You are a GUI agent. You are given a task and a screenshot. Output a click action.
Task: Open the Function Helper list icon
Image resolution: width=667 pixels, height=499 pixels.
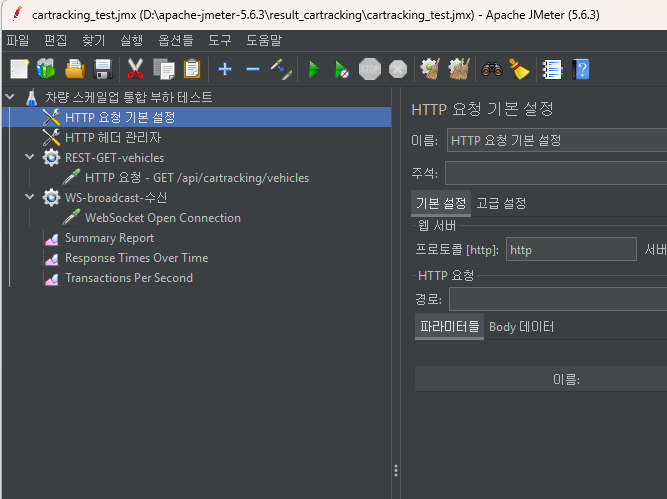point(553,69)
